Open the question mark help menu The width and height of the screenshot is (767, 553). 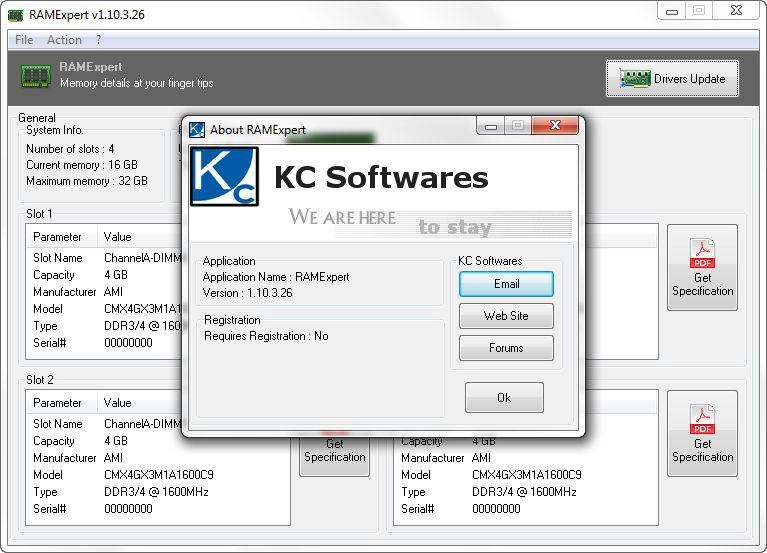98,40
